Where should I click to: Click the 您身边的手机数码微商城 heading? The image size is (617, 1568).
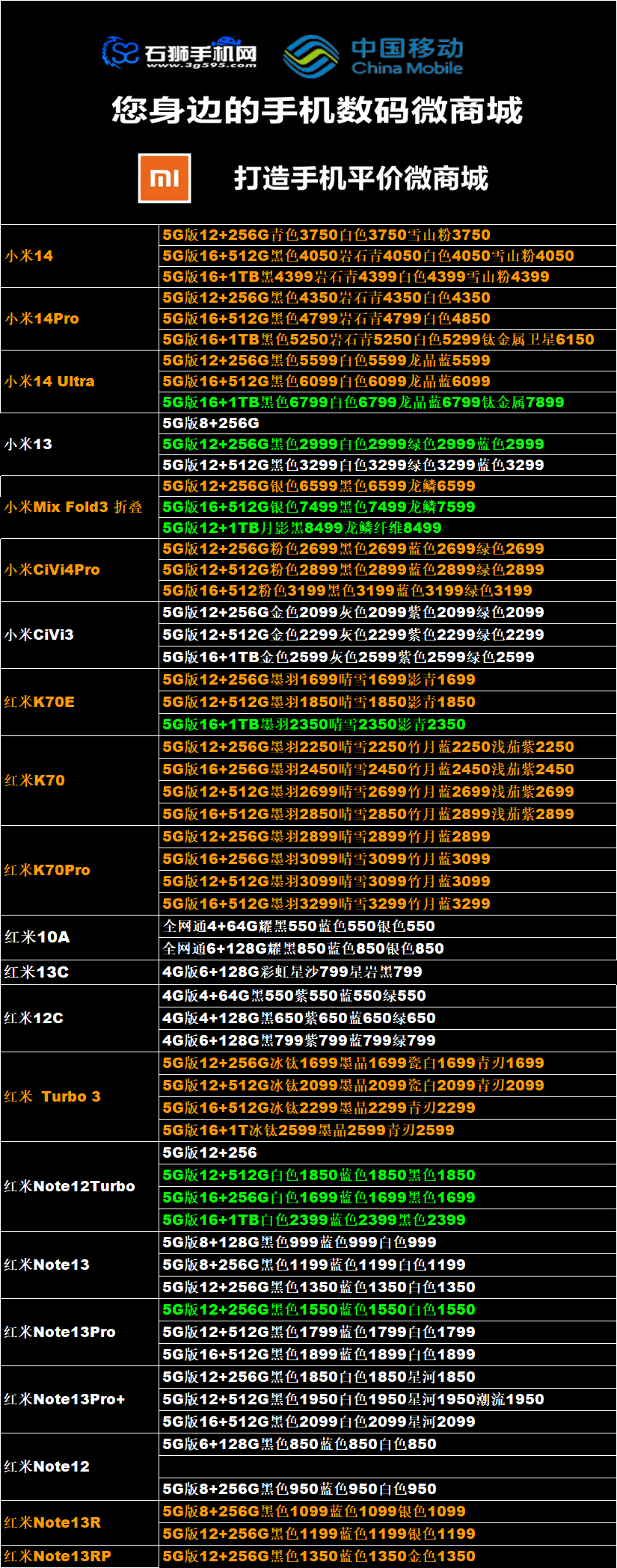coord(316,110)
